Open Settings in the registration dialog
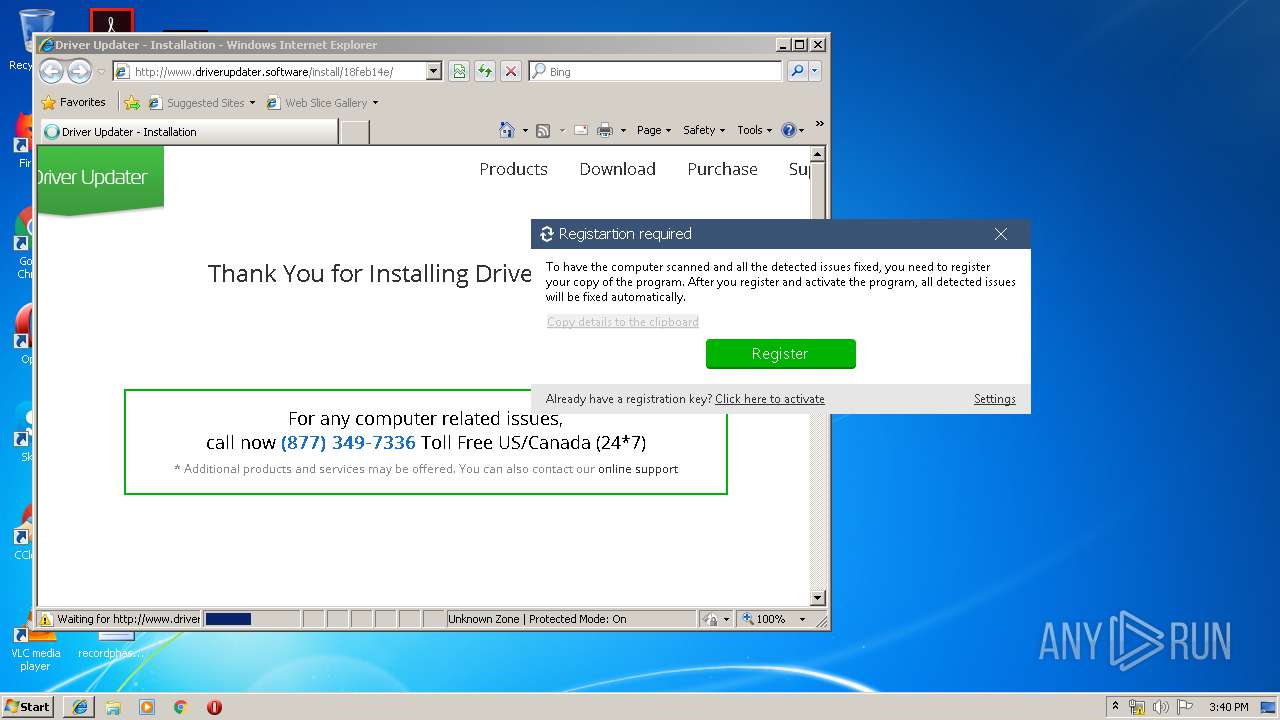This screenshot has height=720, width=1280. tap(995, 399)
